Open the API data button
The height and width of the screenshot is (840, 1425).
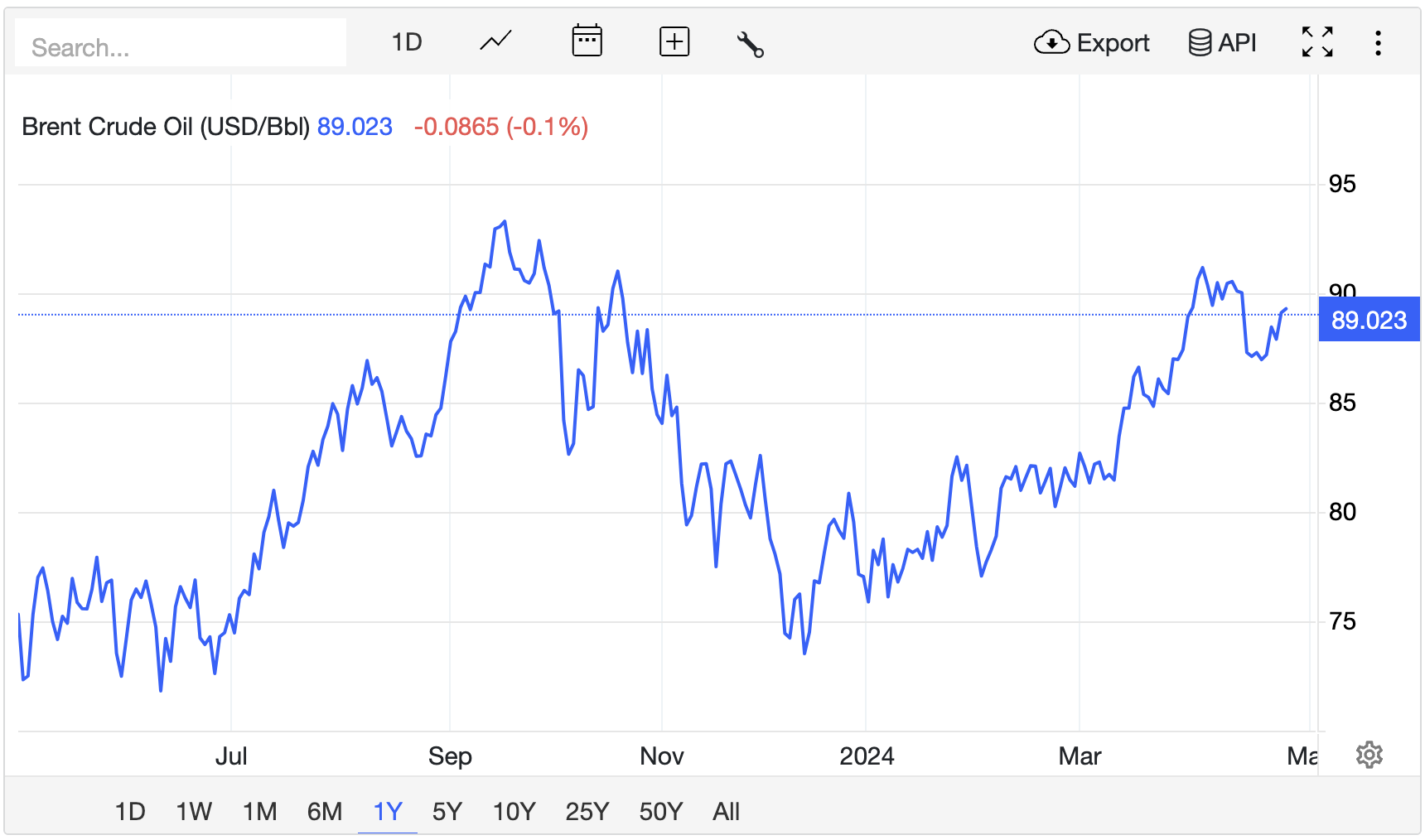pyautogui.click(x=1222, y=42)
